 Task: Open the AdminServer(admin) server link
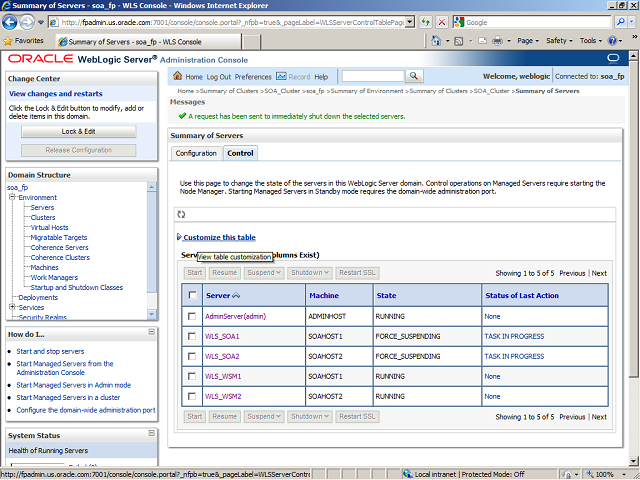[235, 316]
